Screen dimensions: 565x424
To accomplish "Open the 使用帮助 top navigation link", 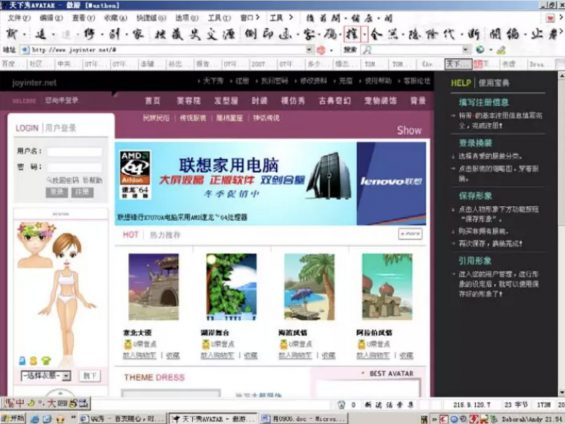I will (378, 81).
